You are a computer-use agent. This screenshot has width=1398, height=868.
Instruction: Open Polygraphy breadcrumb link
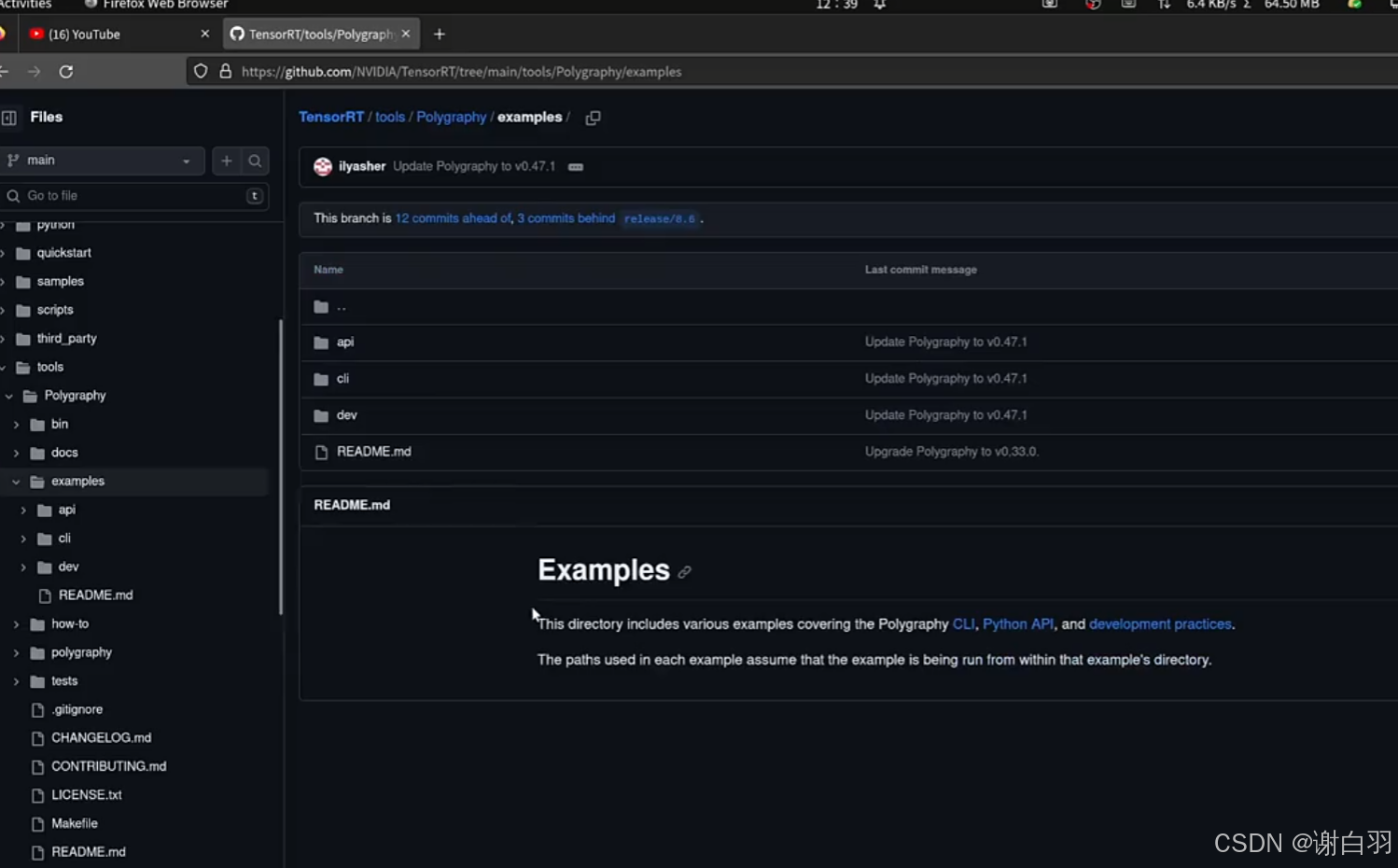coord(452,118)
